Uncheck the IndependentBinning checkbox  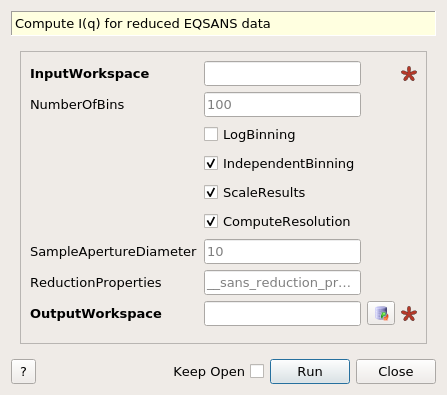click(211, 163)
